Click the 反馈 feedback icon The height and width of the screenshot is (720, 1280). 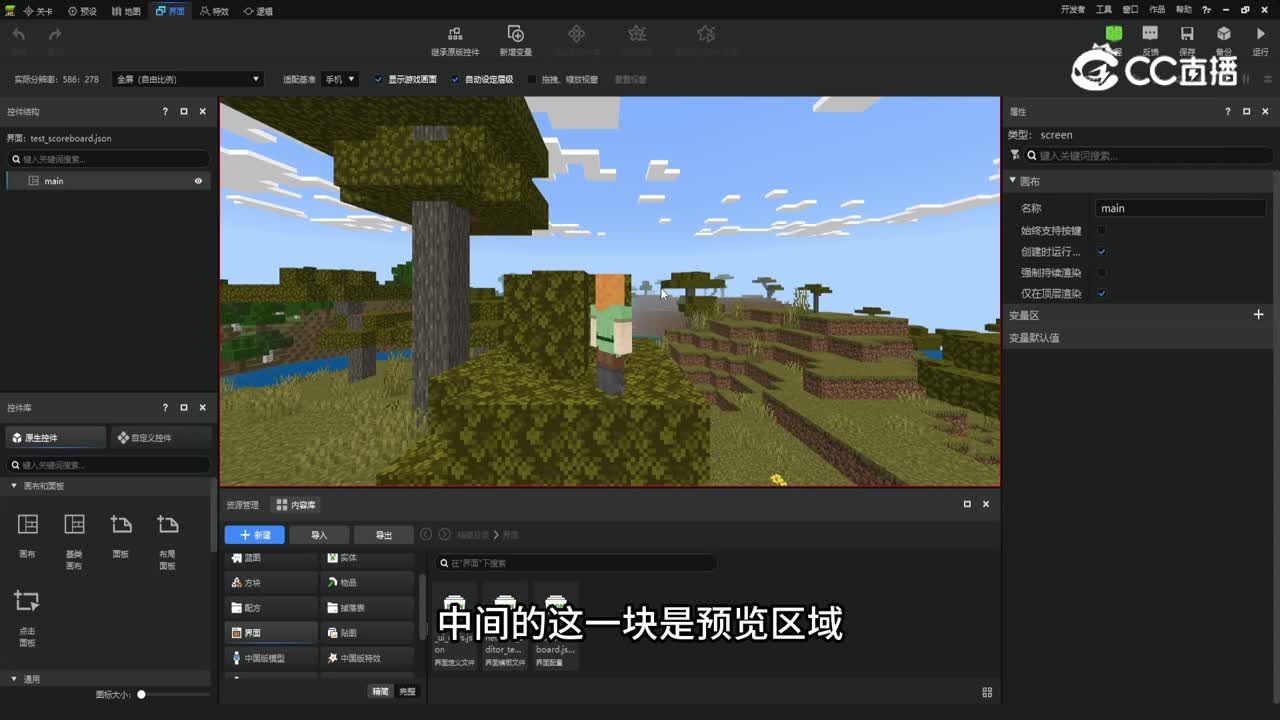(1150, 34)
